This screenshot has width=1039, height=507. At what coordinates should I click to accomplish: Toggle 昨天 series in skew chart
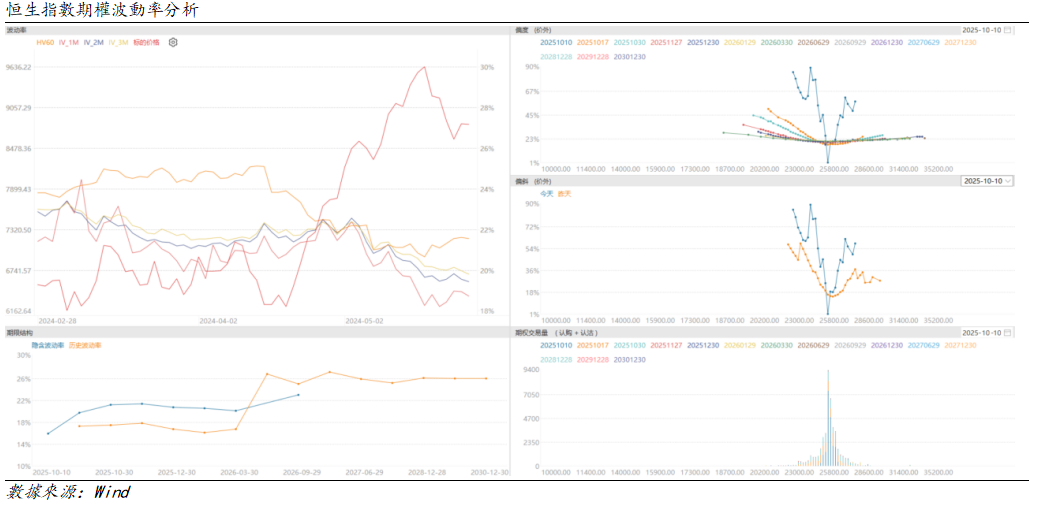[x=565, y=193]
